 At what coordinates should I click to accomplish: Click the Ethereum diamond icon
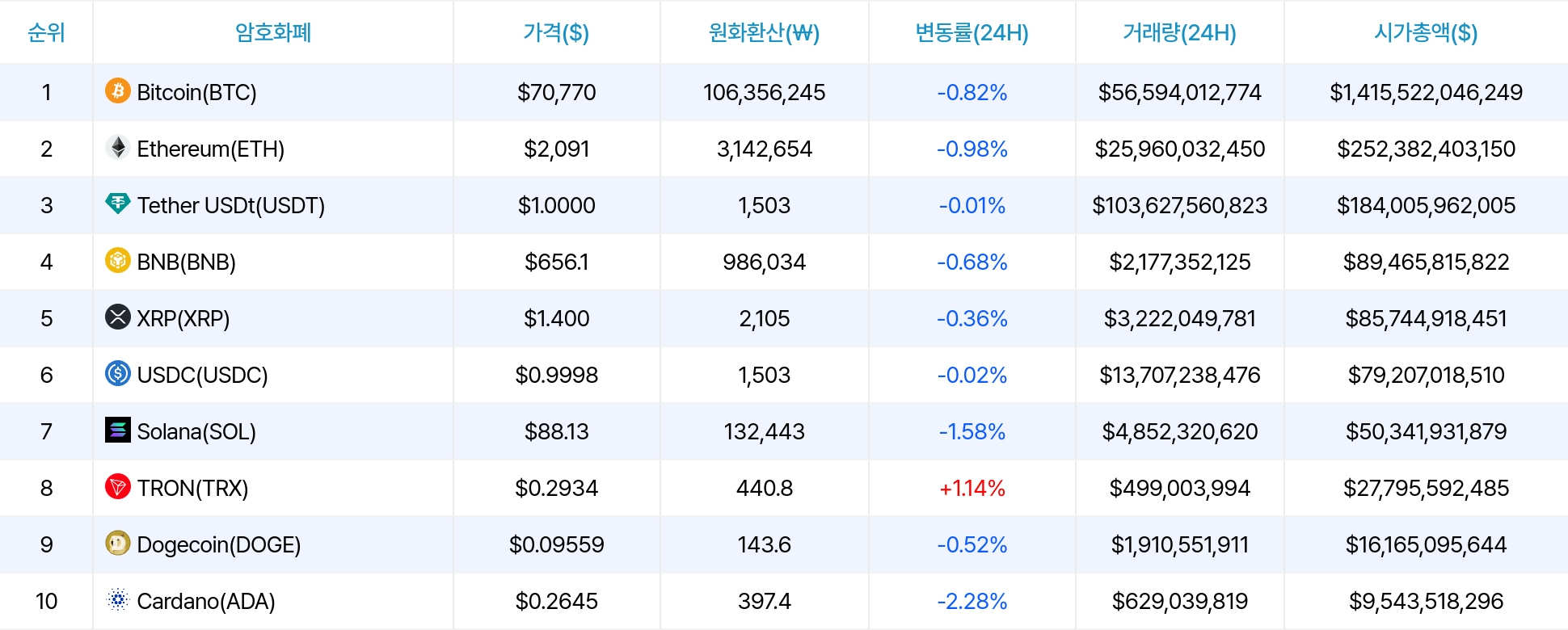pyautogui.click(x=118, y=147)
